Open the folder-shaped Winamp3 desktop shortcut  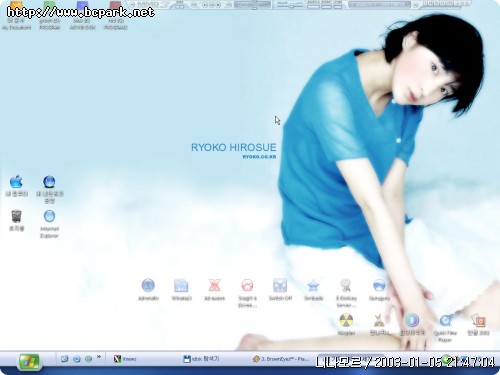(181, 285)
